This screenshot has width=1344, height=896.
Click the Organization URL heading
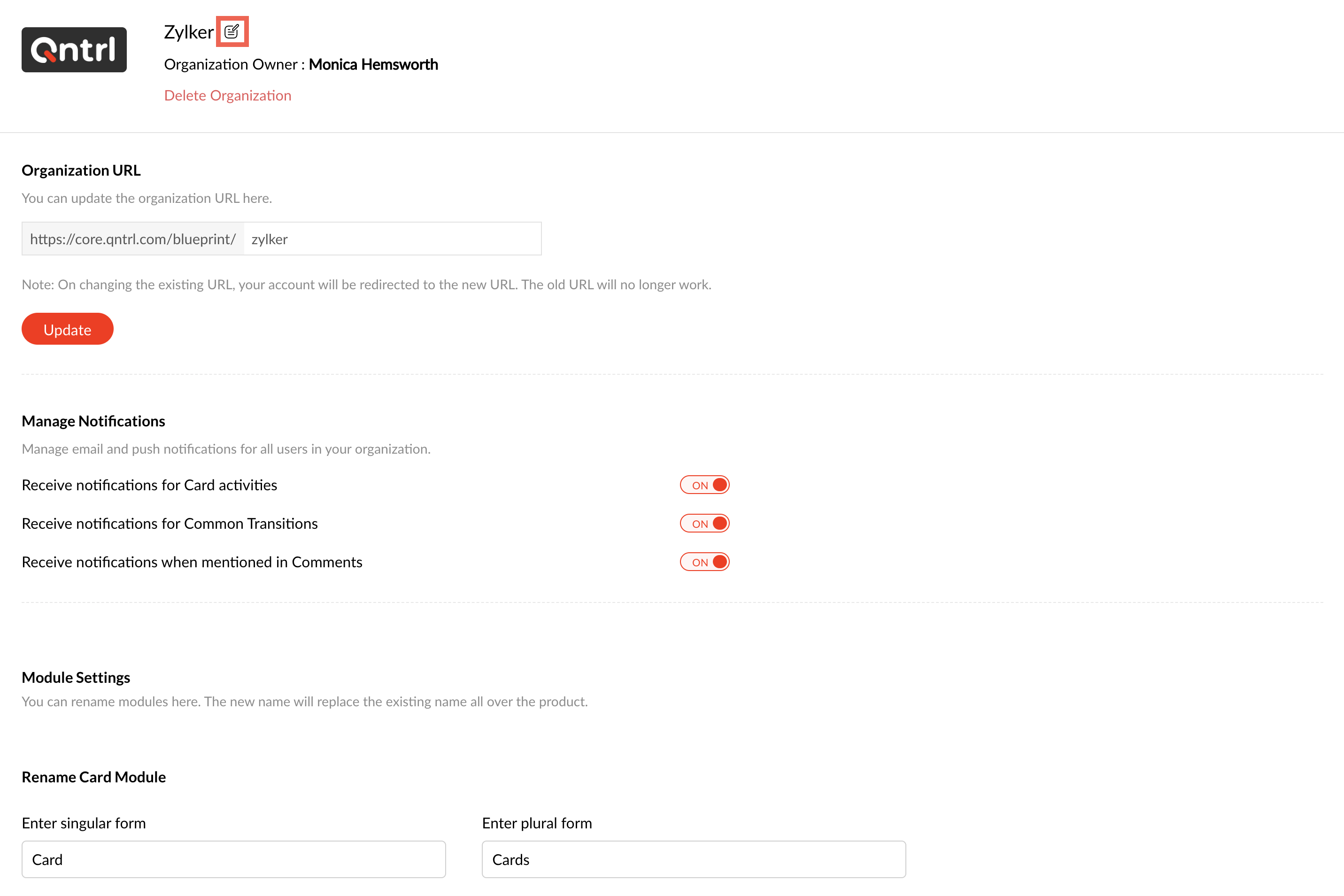[x=81, y=170]
